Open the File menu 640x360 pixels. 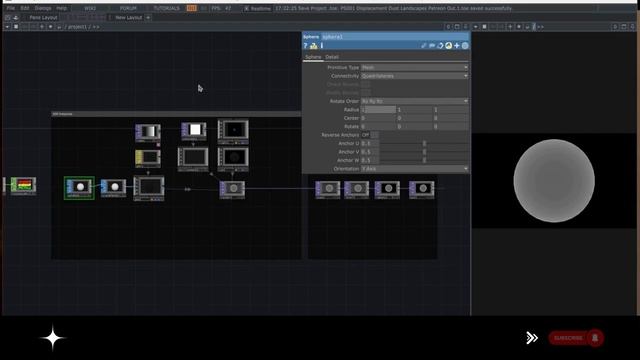[11, 8]
